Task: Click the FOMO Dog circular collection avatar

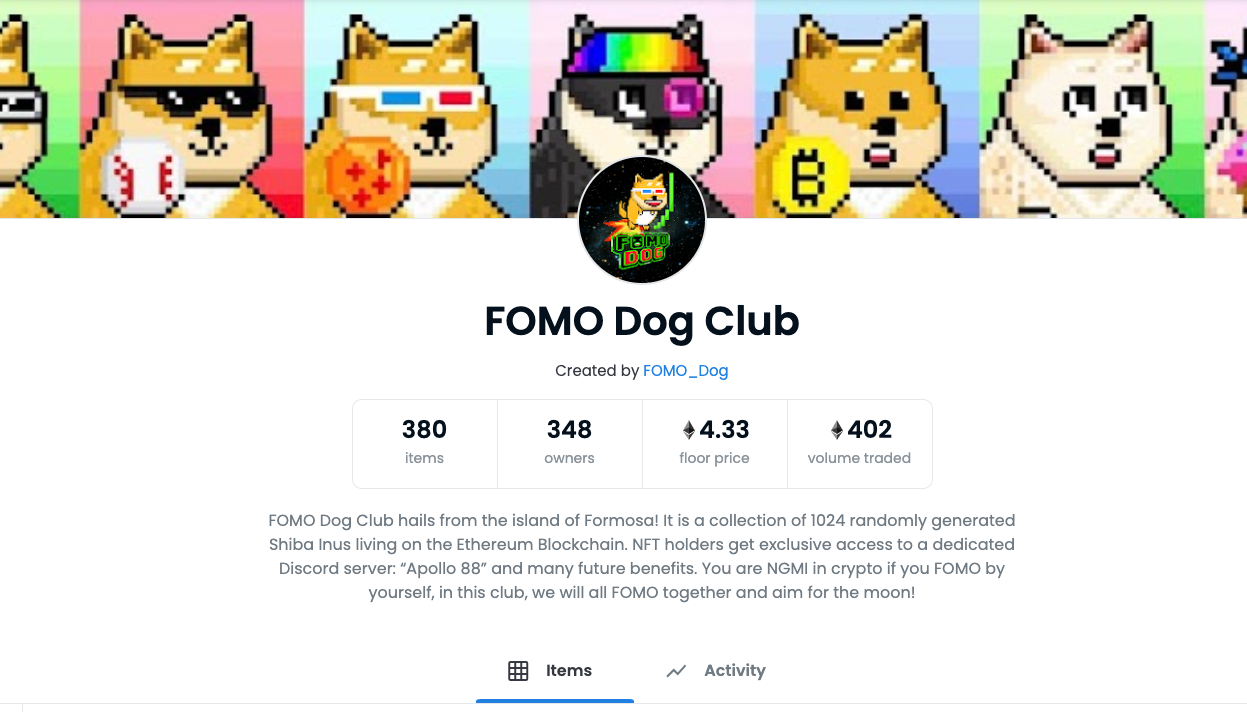Action: (x=642, y=220)
